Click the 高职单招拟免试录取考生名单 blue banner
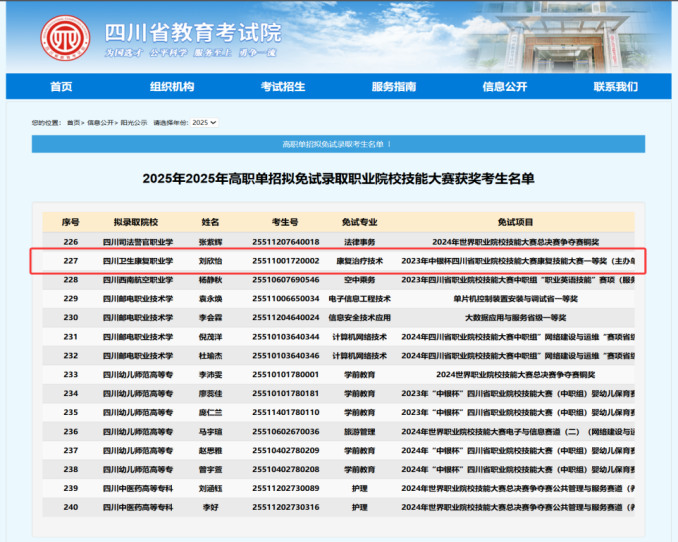This screenshot has height=542, width=678. coord(338,144)
